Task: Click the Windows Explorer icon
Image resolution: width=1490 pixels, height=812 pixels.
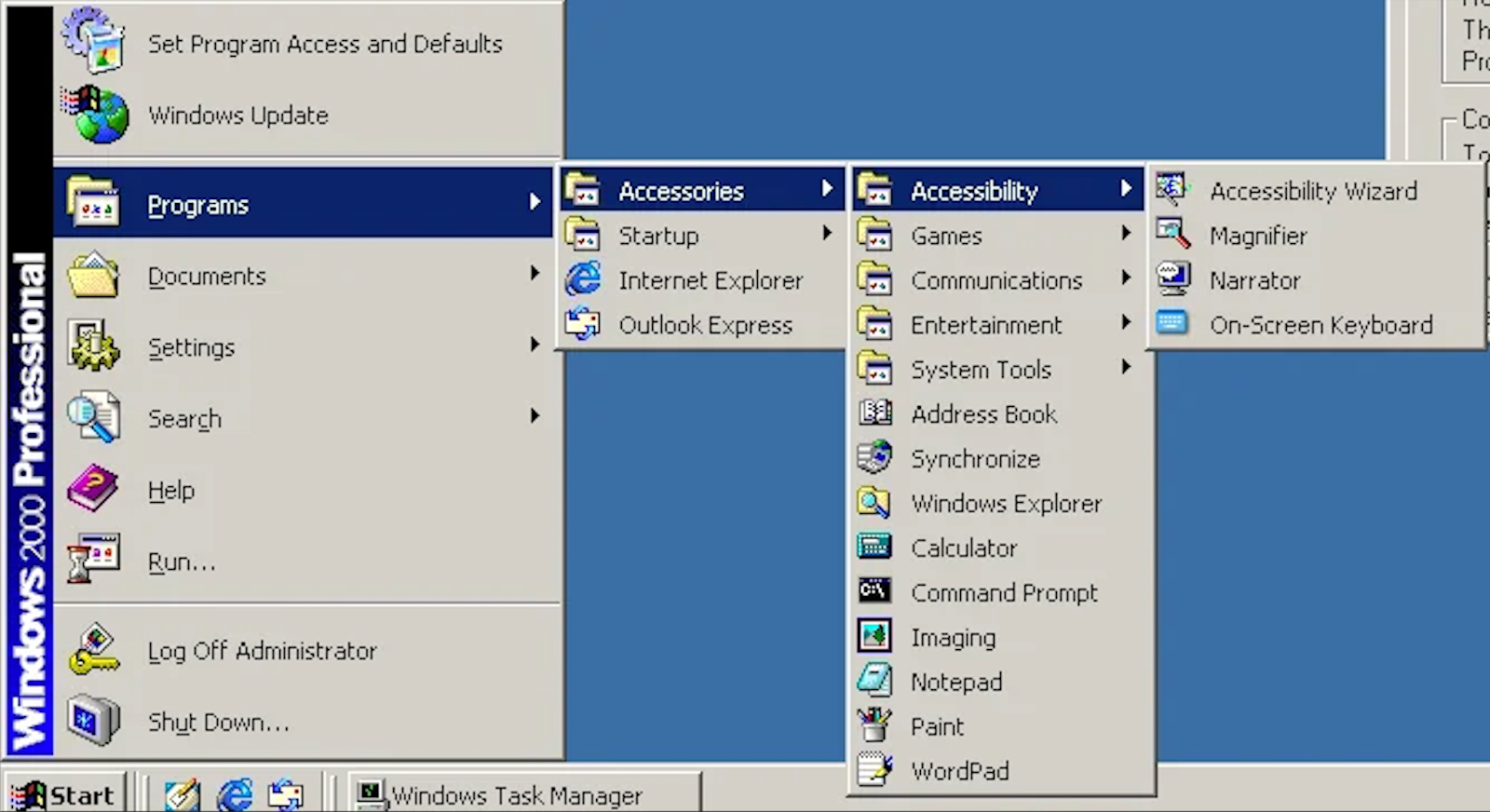Action: pos(874,502)
